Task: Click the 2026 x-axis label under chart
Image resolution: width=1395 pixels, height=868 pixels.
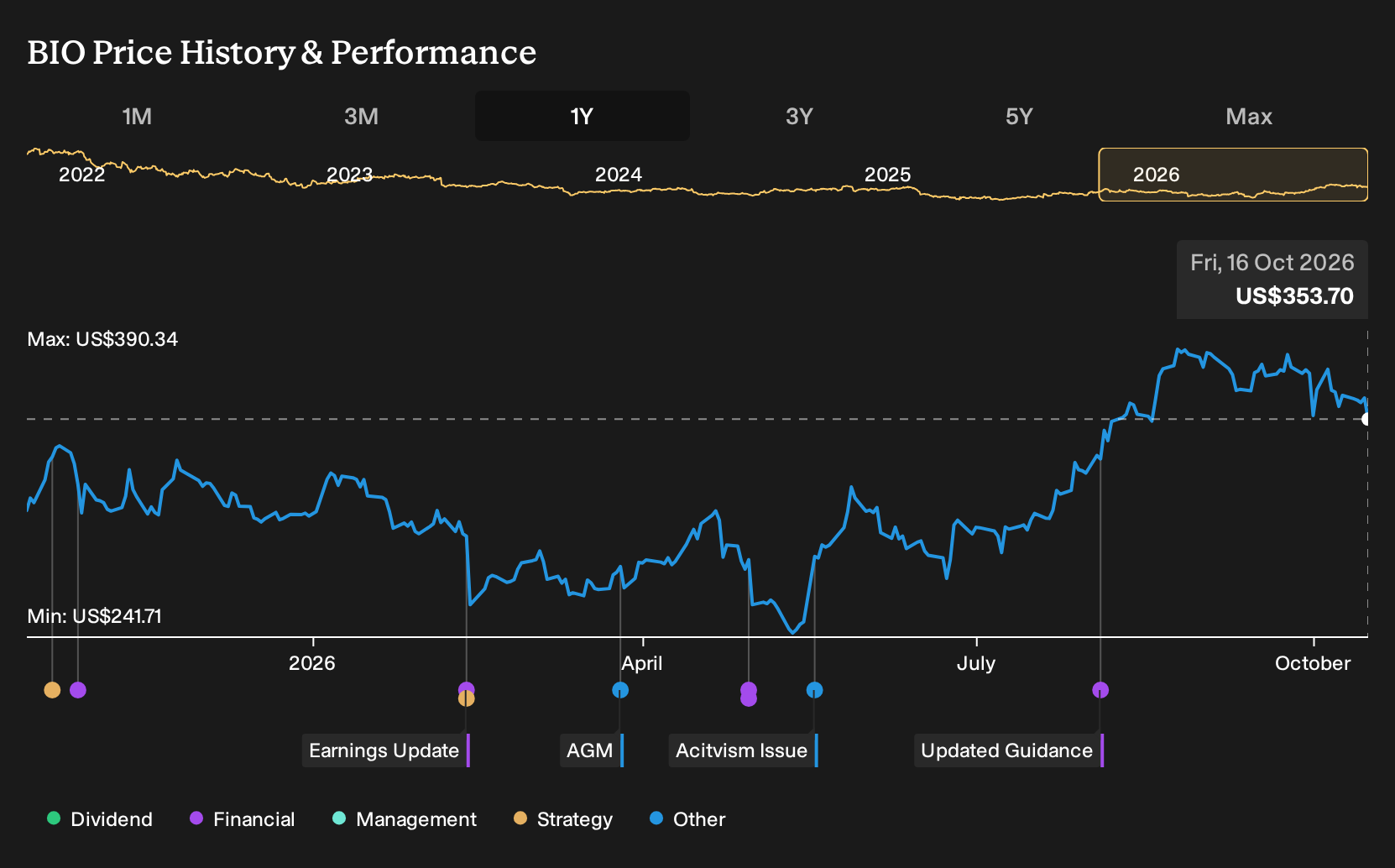Action: tap(312, 663)
